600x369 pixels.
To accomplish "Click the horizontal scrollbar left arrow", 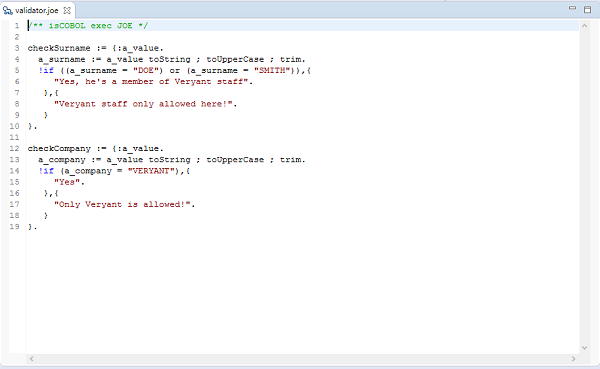I will click(32, 359).
